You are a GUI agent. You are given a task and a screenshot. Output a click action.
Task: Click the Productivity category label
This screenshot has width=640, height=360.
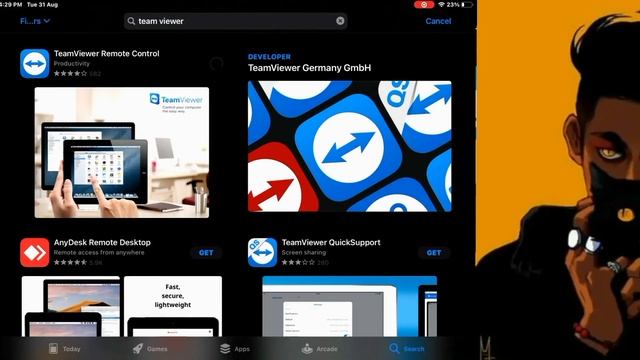72,63
